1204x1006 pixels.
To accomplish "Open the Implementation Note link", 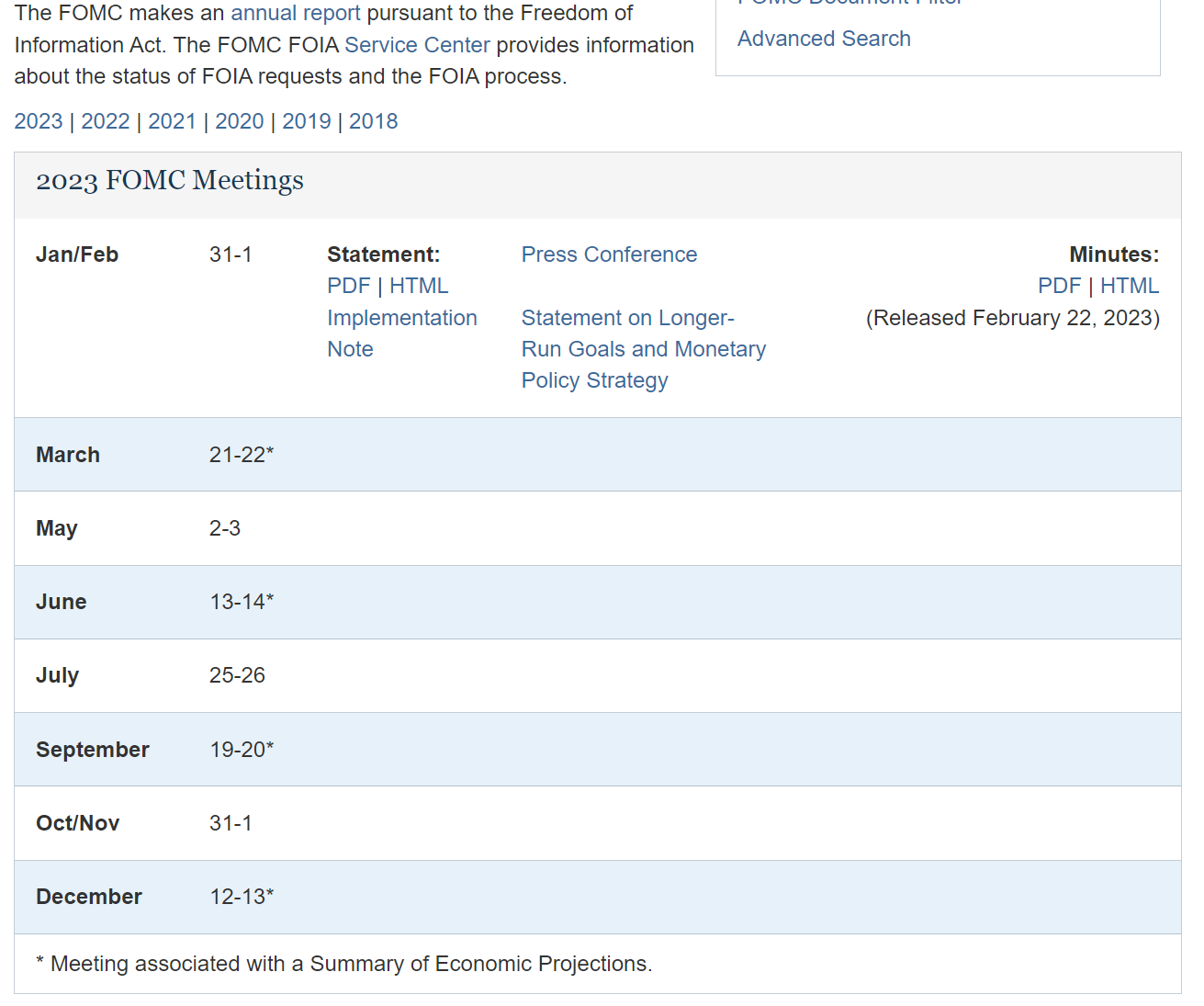I will click(x=402, y=333).
